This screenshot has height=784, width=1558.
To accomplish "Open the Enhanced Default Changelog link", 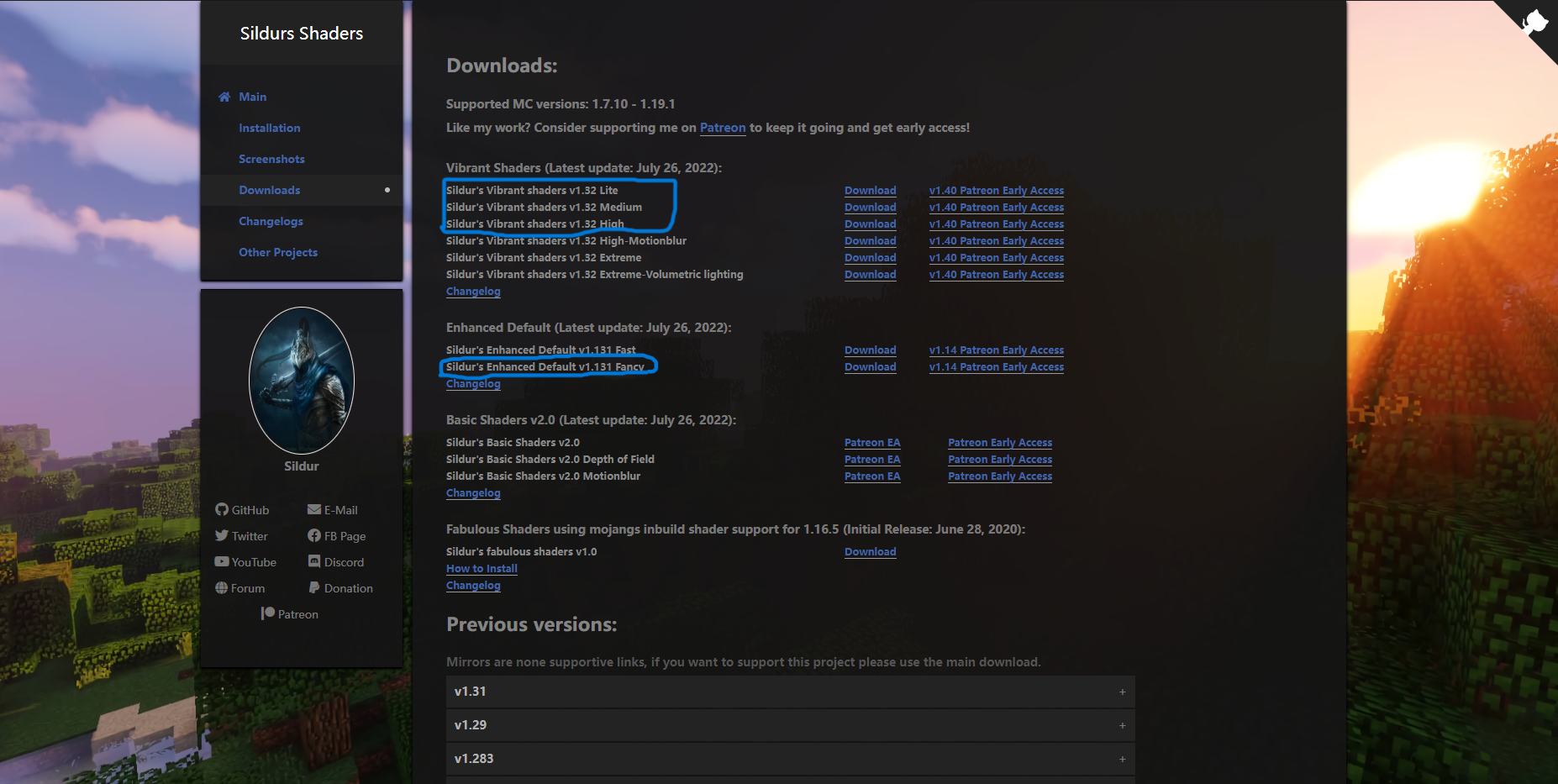I will [x=473, y=384].
